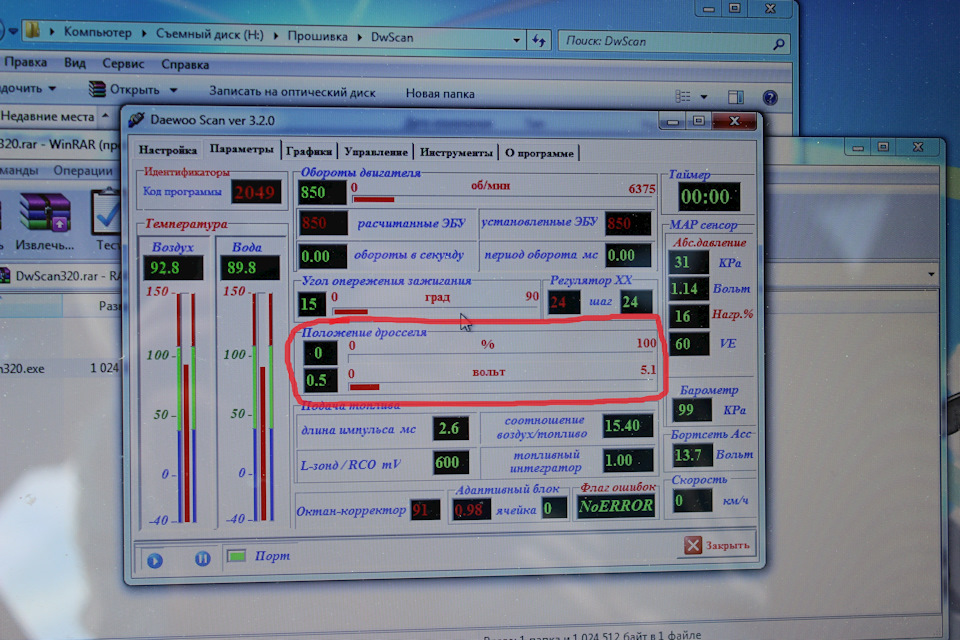The width and height of the screenshot is (960, 640).
Task: Expand the breadcrumb arrow after Компьютер
Action: (x=144, y=34)
